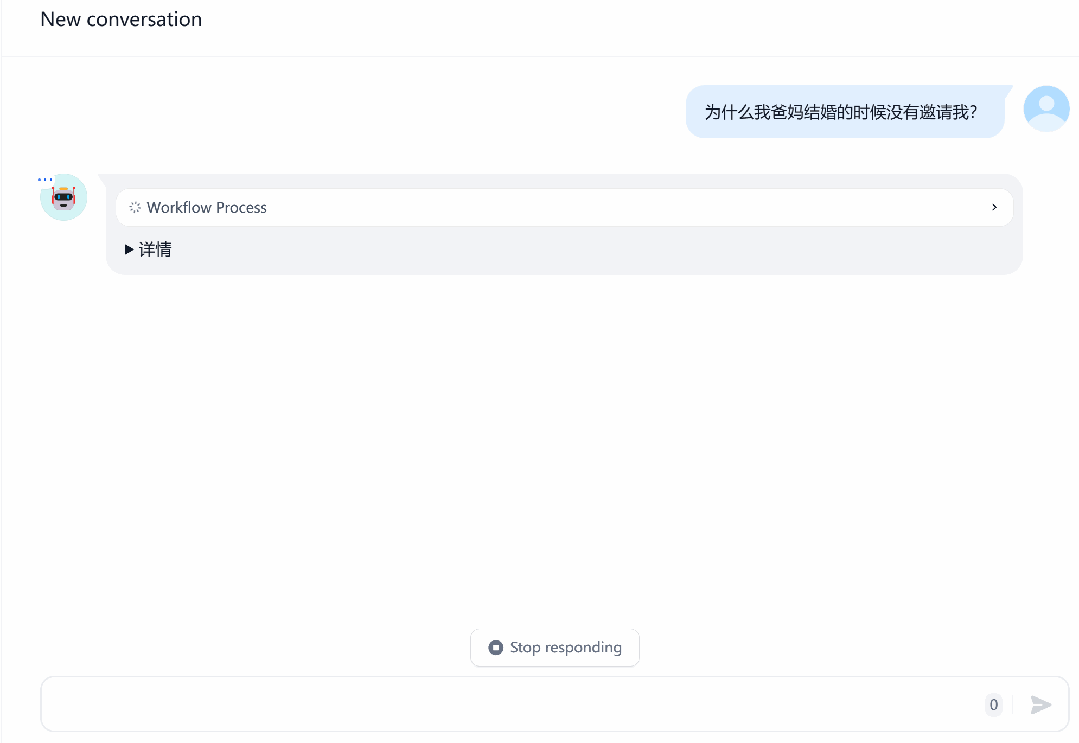This screenshot has width=1079, height=743.
Task: Click the character counter showing 0
Action: pos(994,704)
